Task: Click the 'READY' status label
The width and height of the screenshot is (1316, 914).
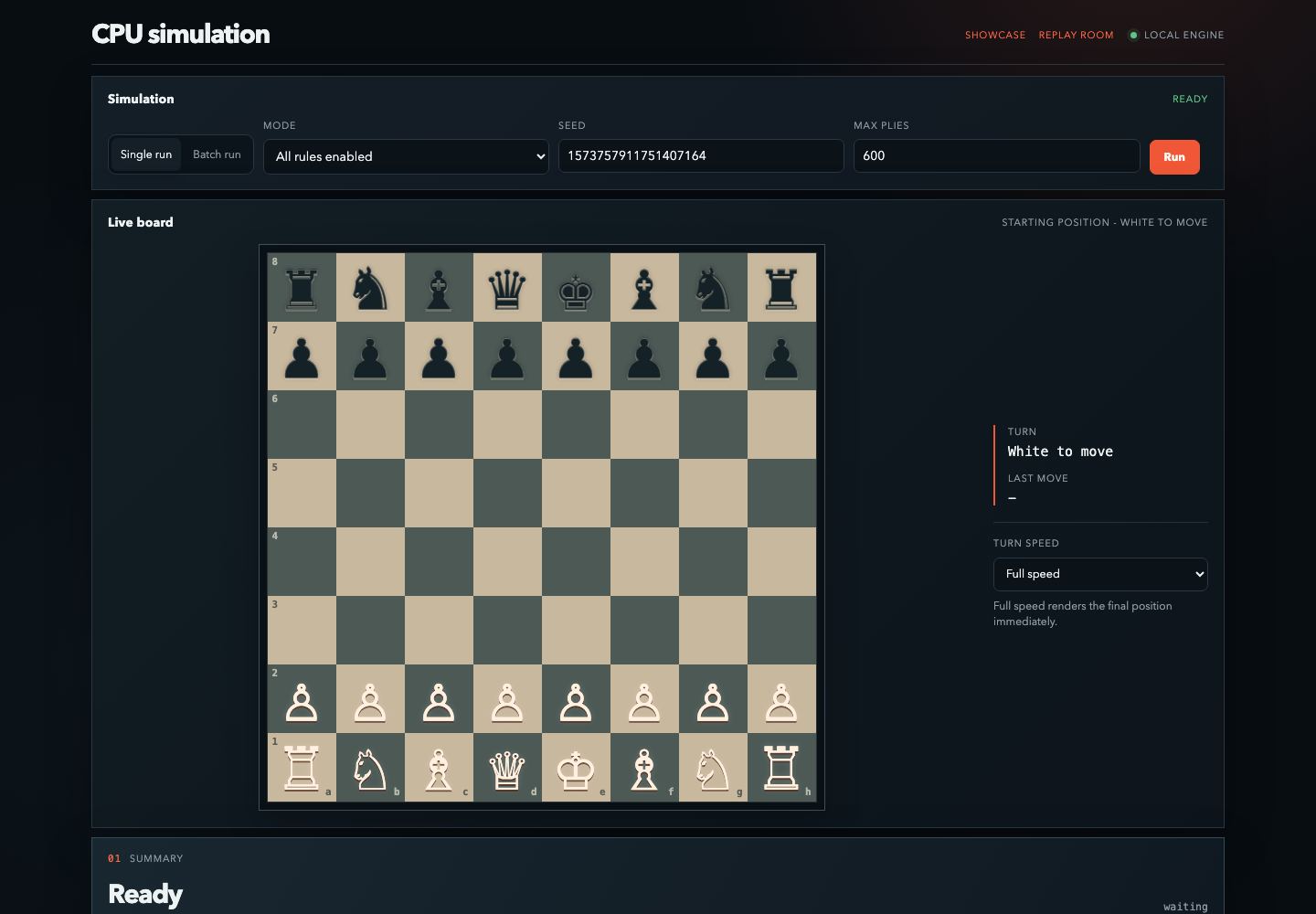Action: [x=1190, y=99]
